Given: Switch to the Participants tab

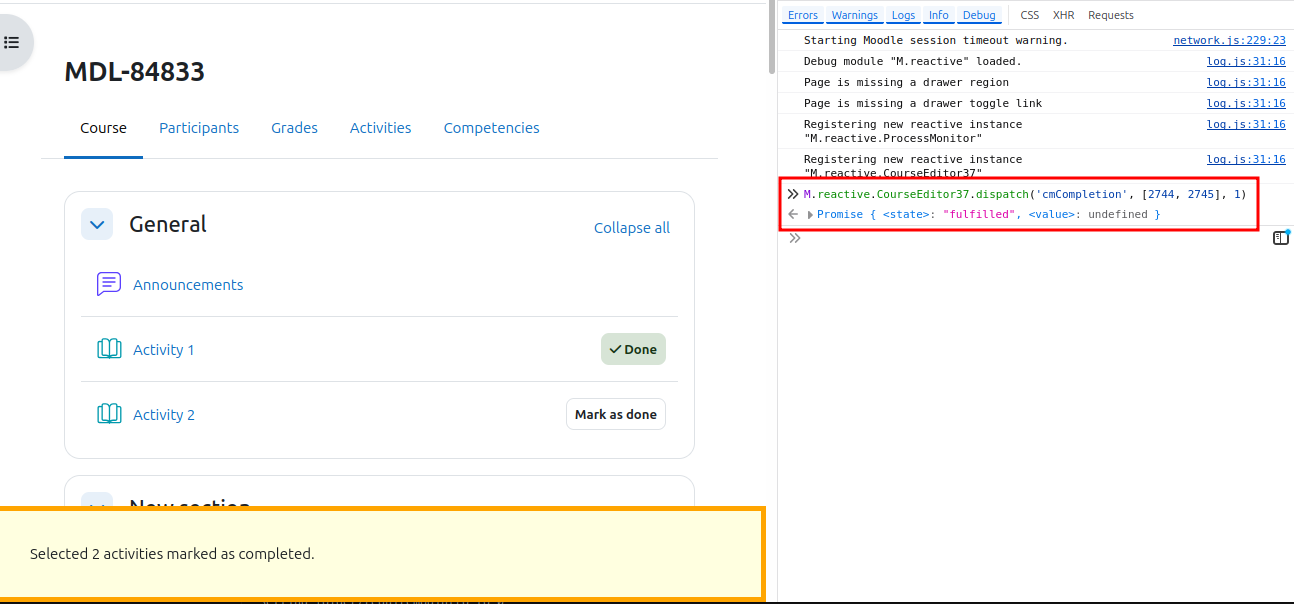Looking at the screenshot, I should pyautogui.click(x=199, y=128).
